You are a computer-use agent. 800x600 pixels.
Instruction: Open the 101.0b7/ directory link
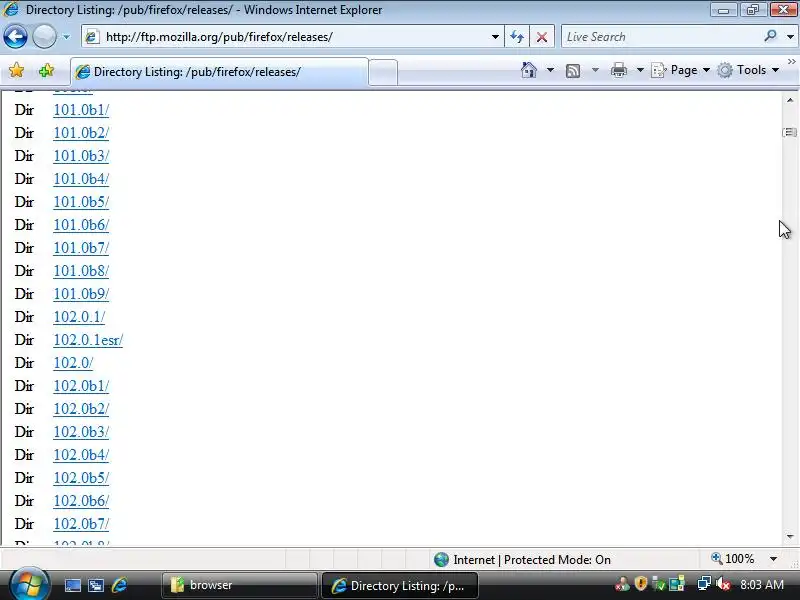tap(81, 248)
